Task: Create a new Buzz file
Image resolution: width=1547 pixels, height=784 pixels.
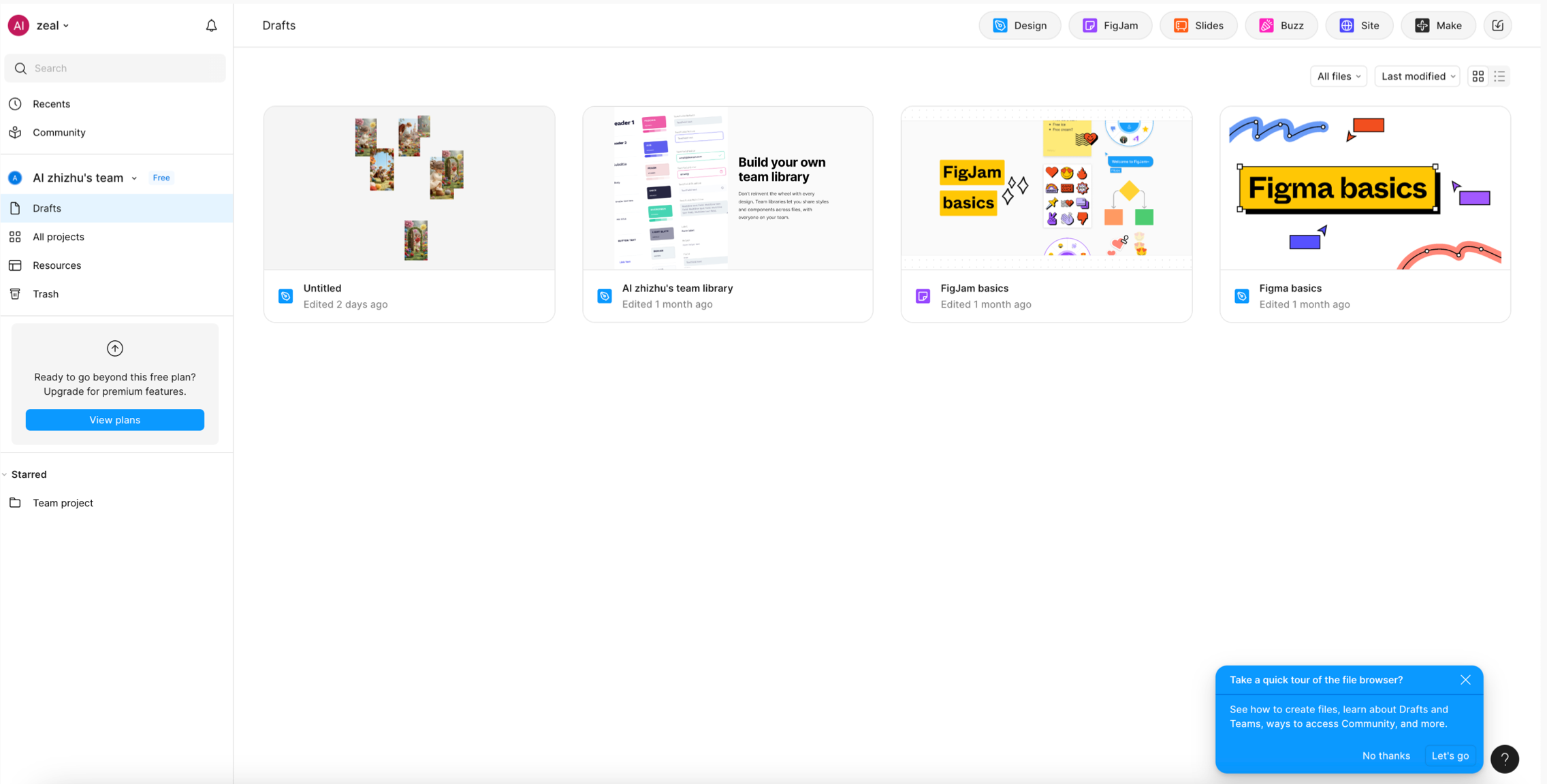Action: pos(1281,26)
